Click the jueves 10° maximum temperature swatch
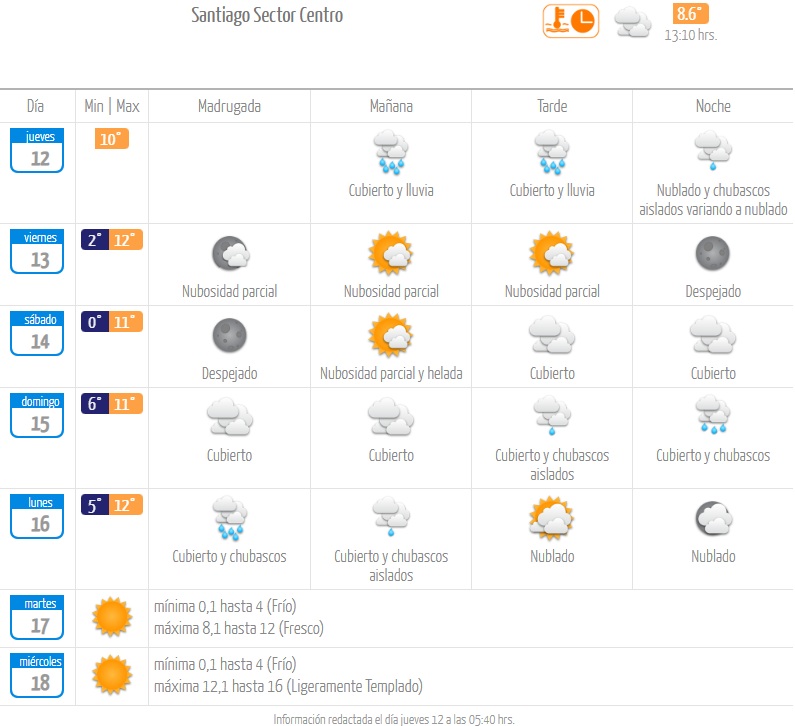The height and width of the screenshot is (726, 795). (112, 138)
